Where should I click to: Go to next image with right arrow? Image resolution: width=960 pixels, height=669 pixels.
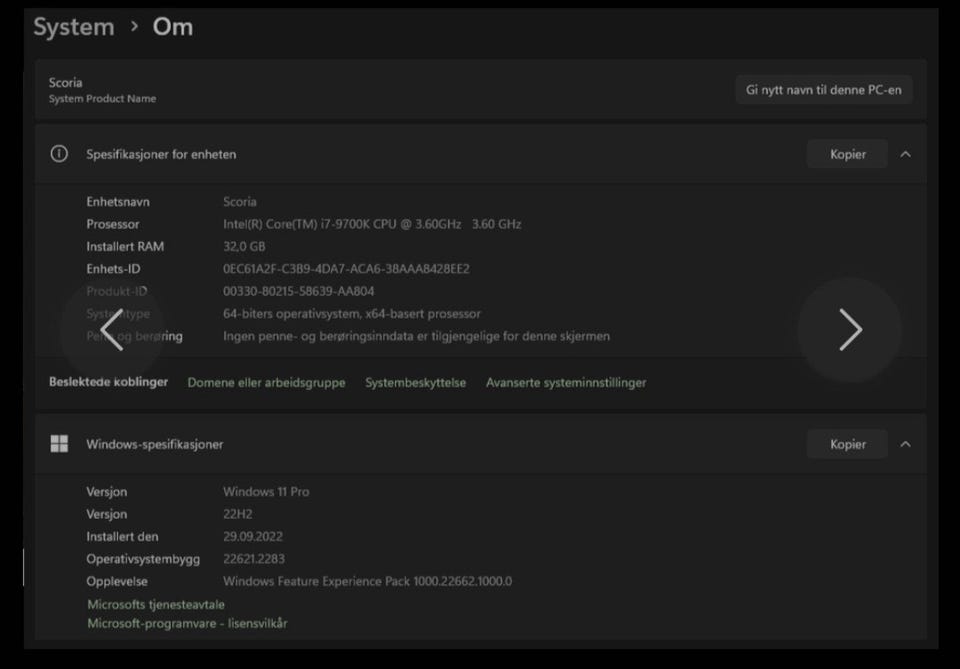850,330
